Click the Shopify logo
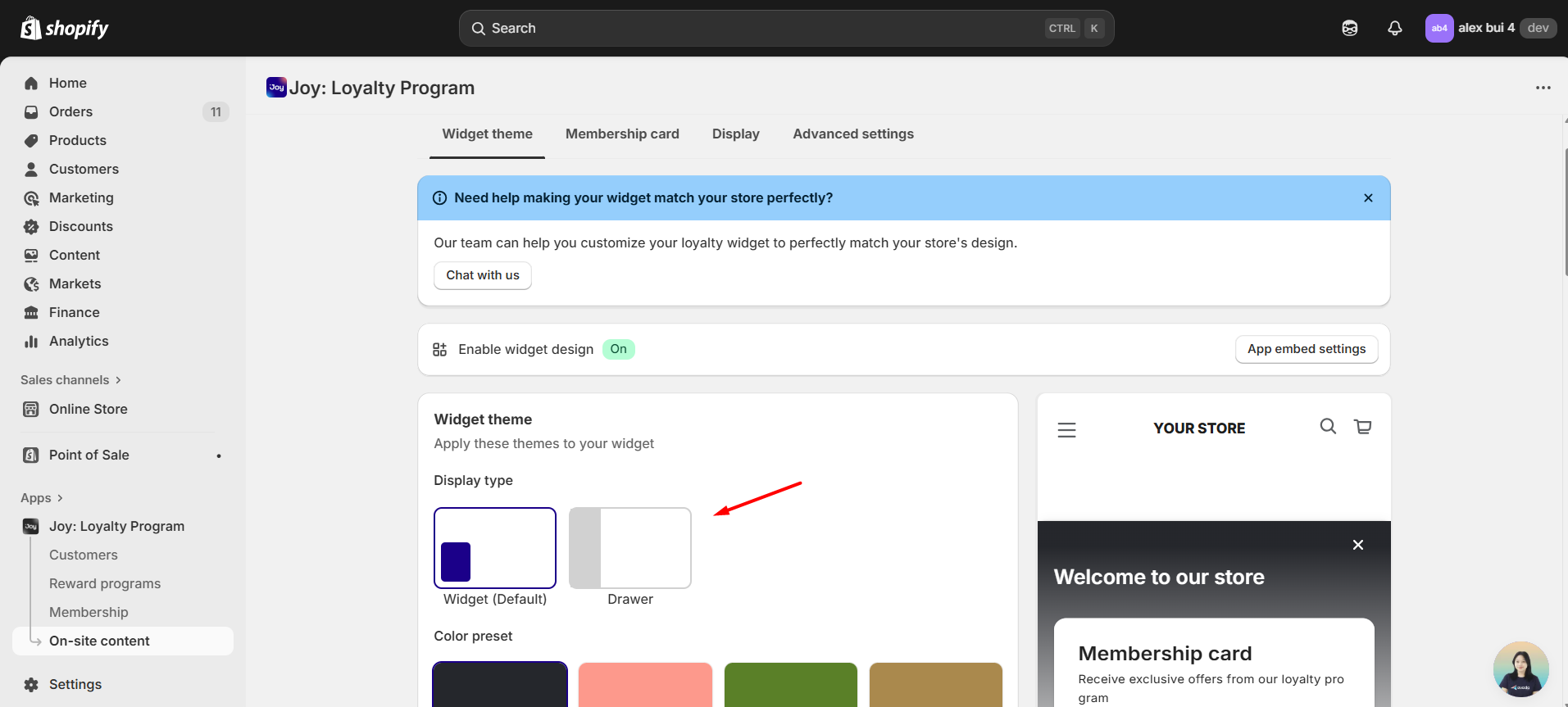Screen dimensions: 1568x707 tap(65, 29)
